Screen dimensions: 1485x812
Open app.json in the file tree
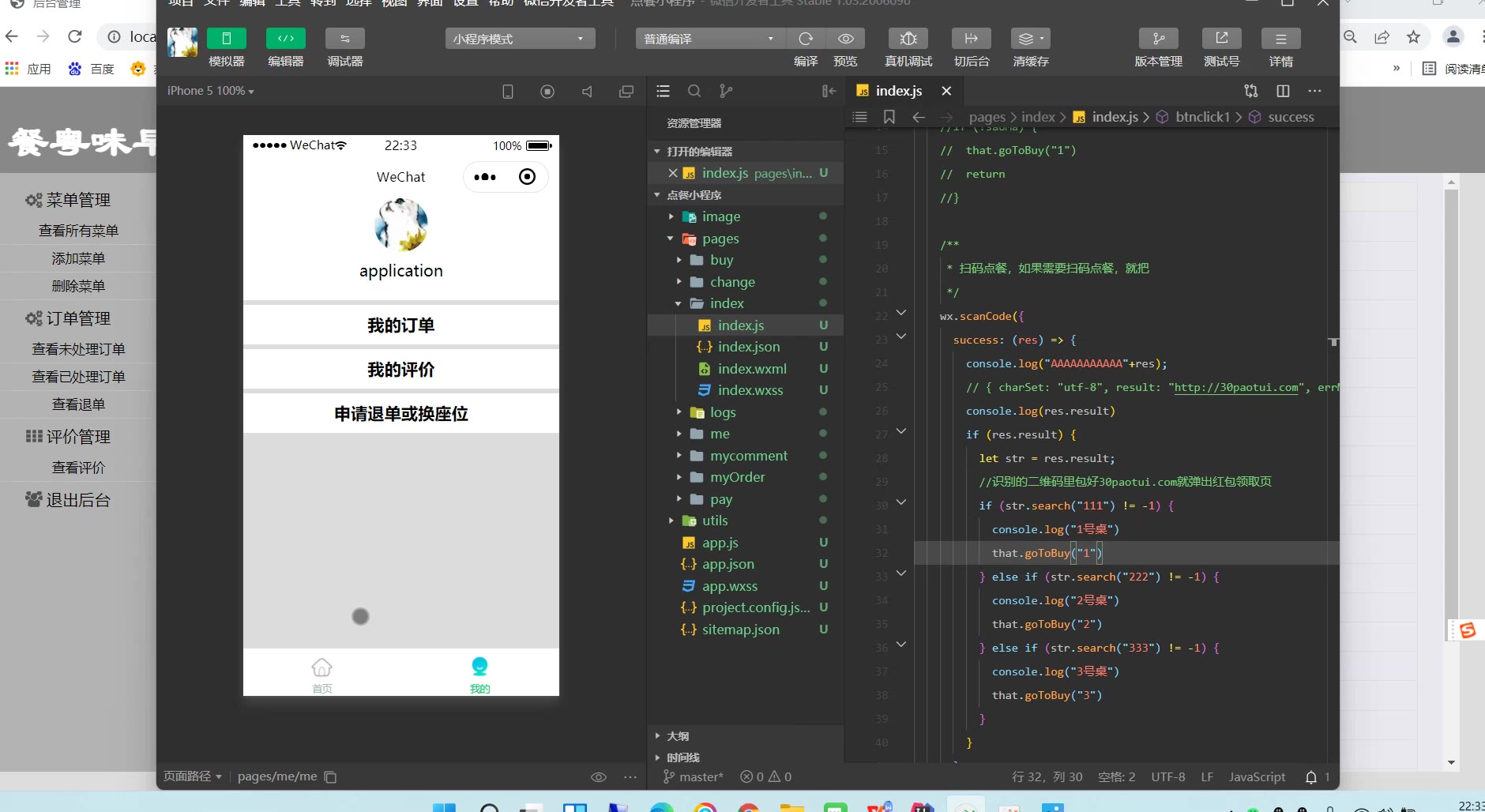[727, 564]
